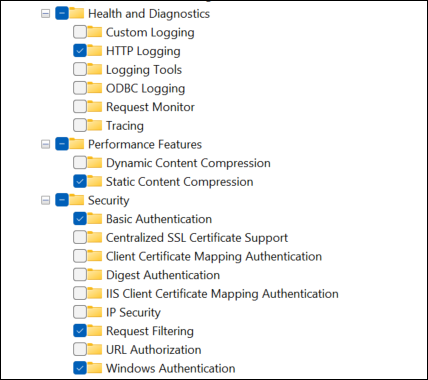
Task: Collapse the Performance Features node
Action: coord(45,144)
